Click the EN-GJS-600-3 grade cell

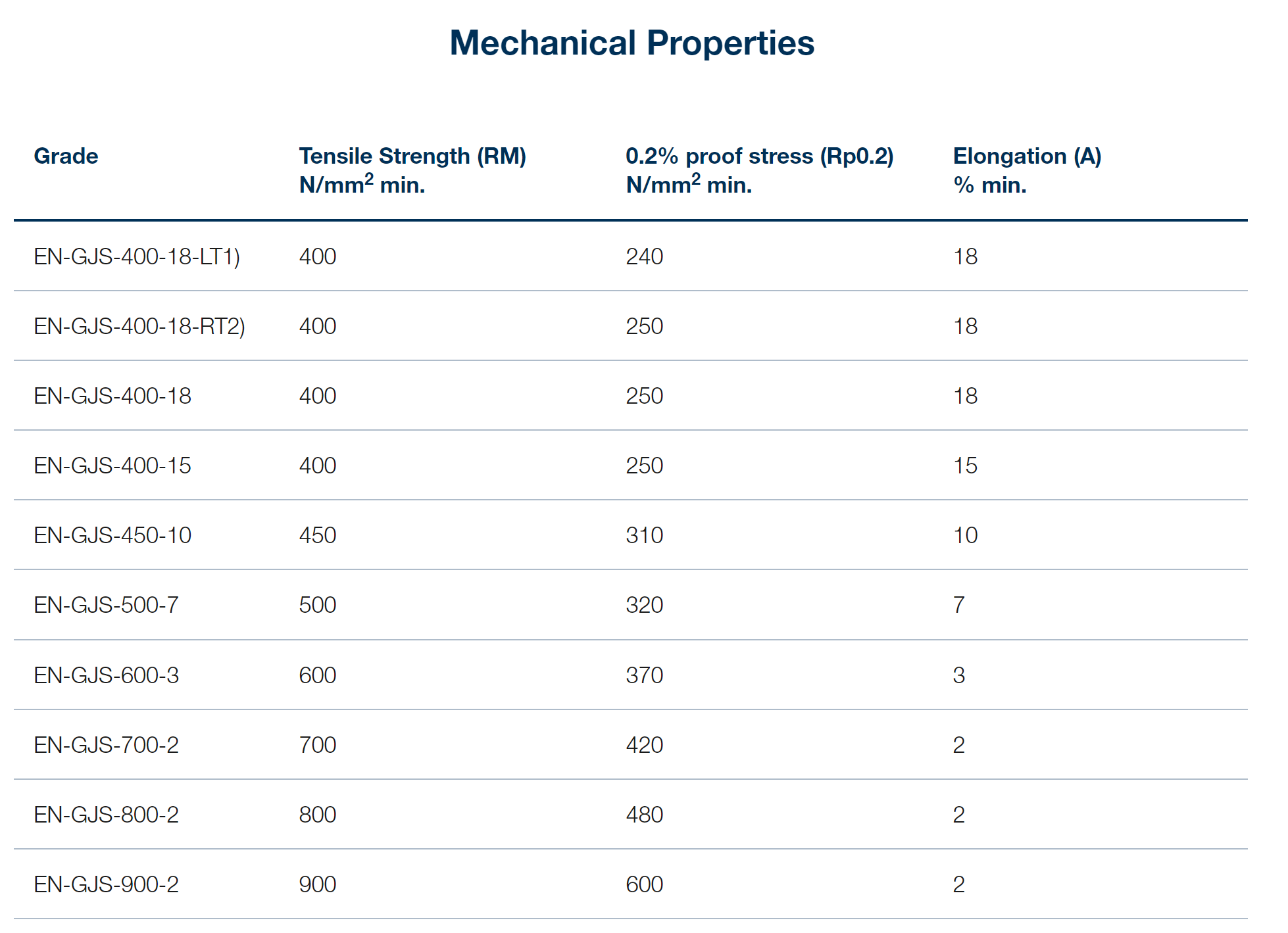106,675
